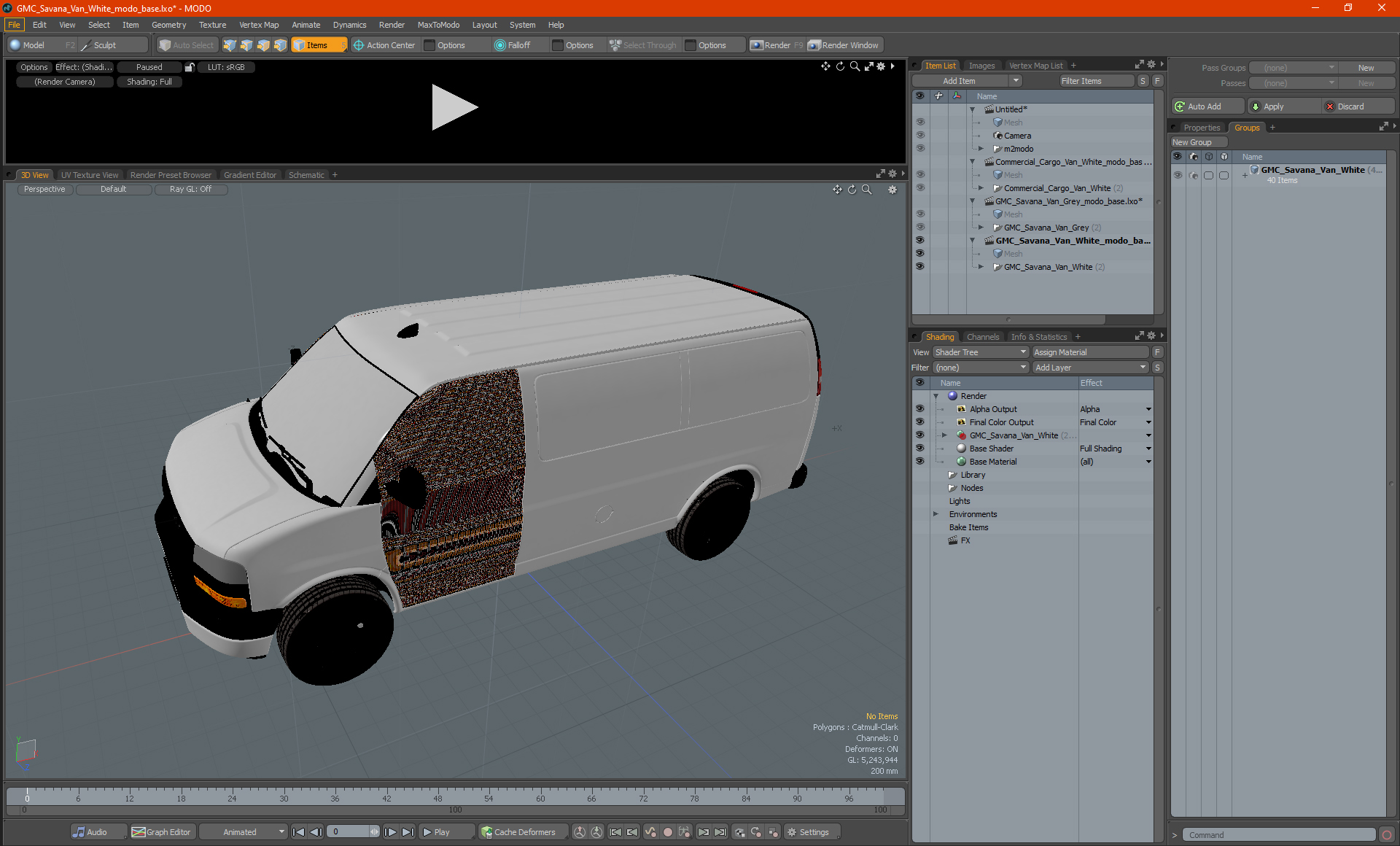Click the Perspective view button
Screen dimensions: 1400x846
pos(44,189)
